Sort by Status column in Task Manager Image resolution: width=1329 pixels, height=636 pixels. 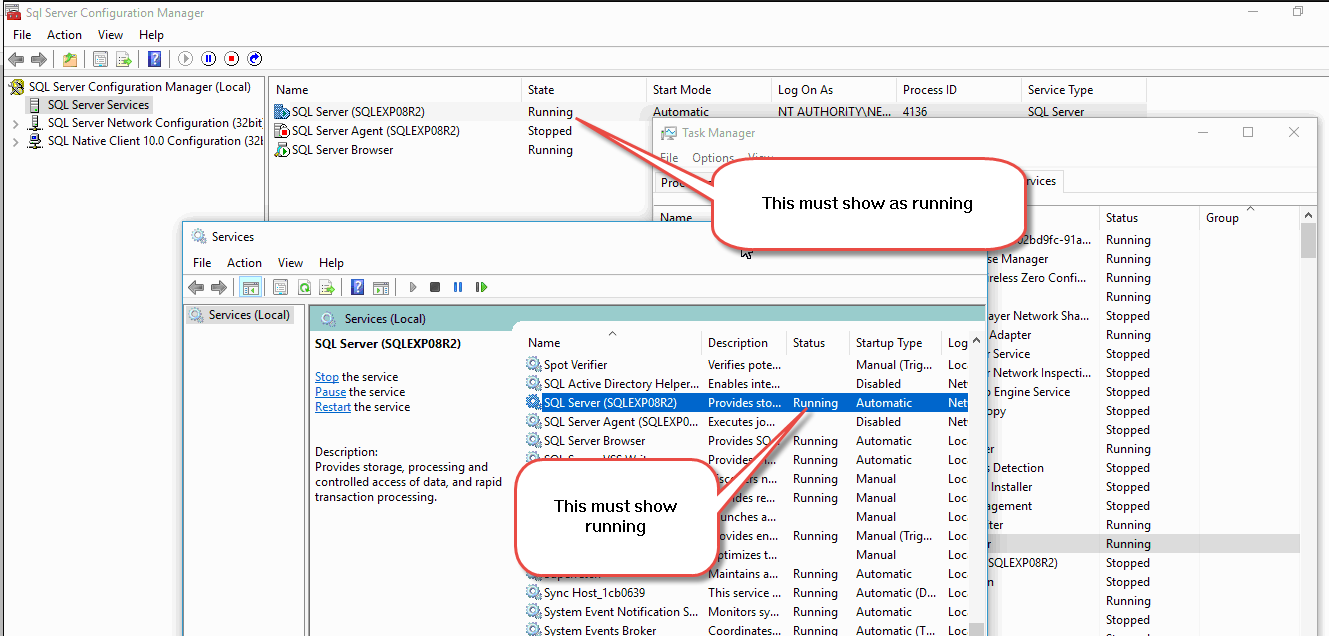click(x=1149, y=218)
